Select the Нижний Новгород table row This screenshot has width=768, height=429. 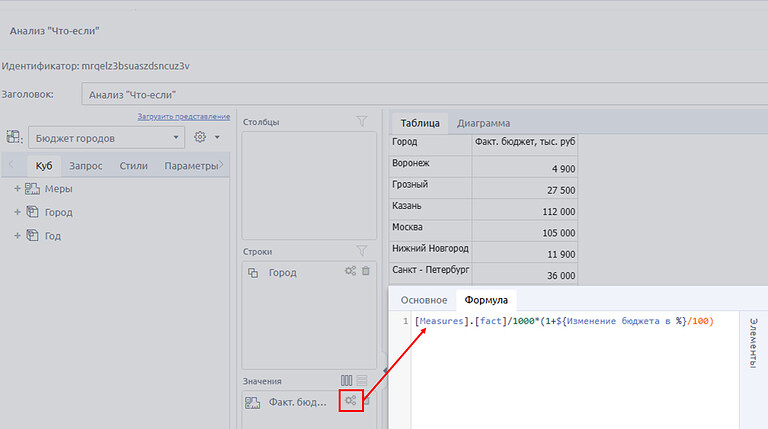point(483,252)
